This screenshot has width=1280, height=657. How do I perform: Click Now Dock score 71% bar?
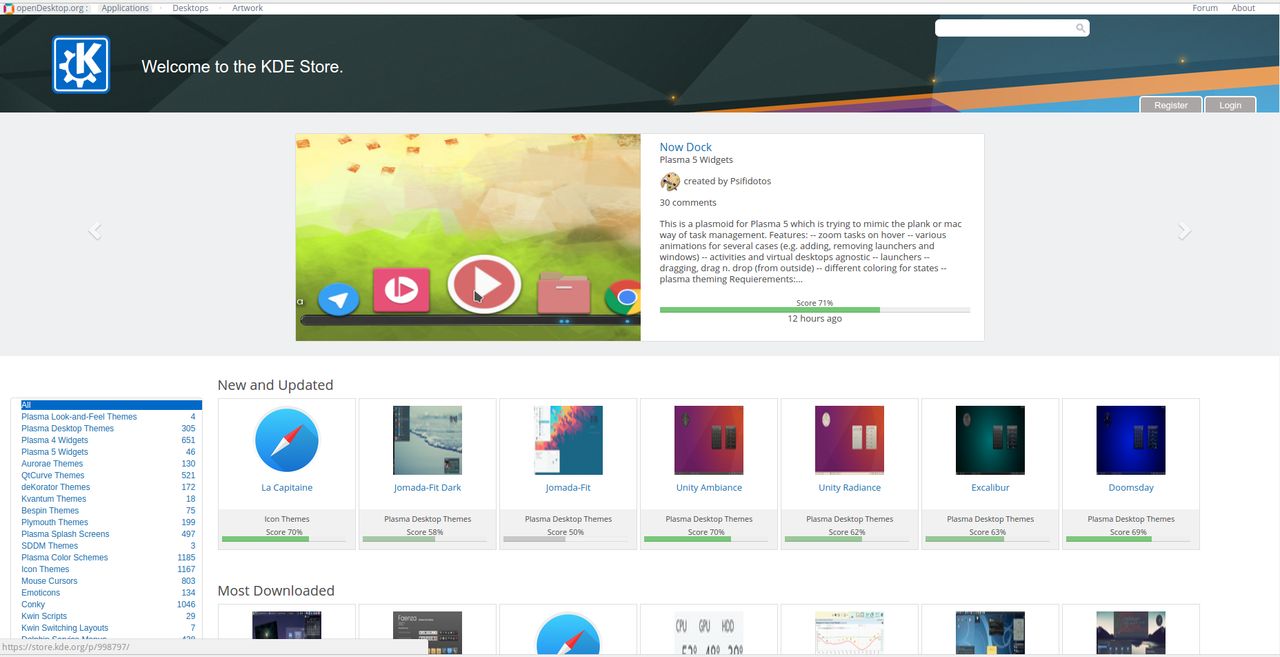[x=815, y=309]
